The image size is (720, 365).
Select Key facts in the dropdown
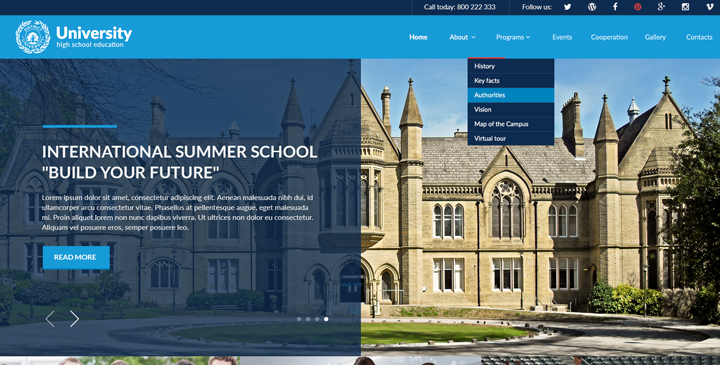click(511, 80)
